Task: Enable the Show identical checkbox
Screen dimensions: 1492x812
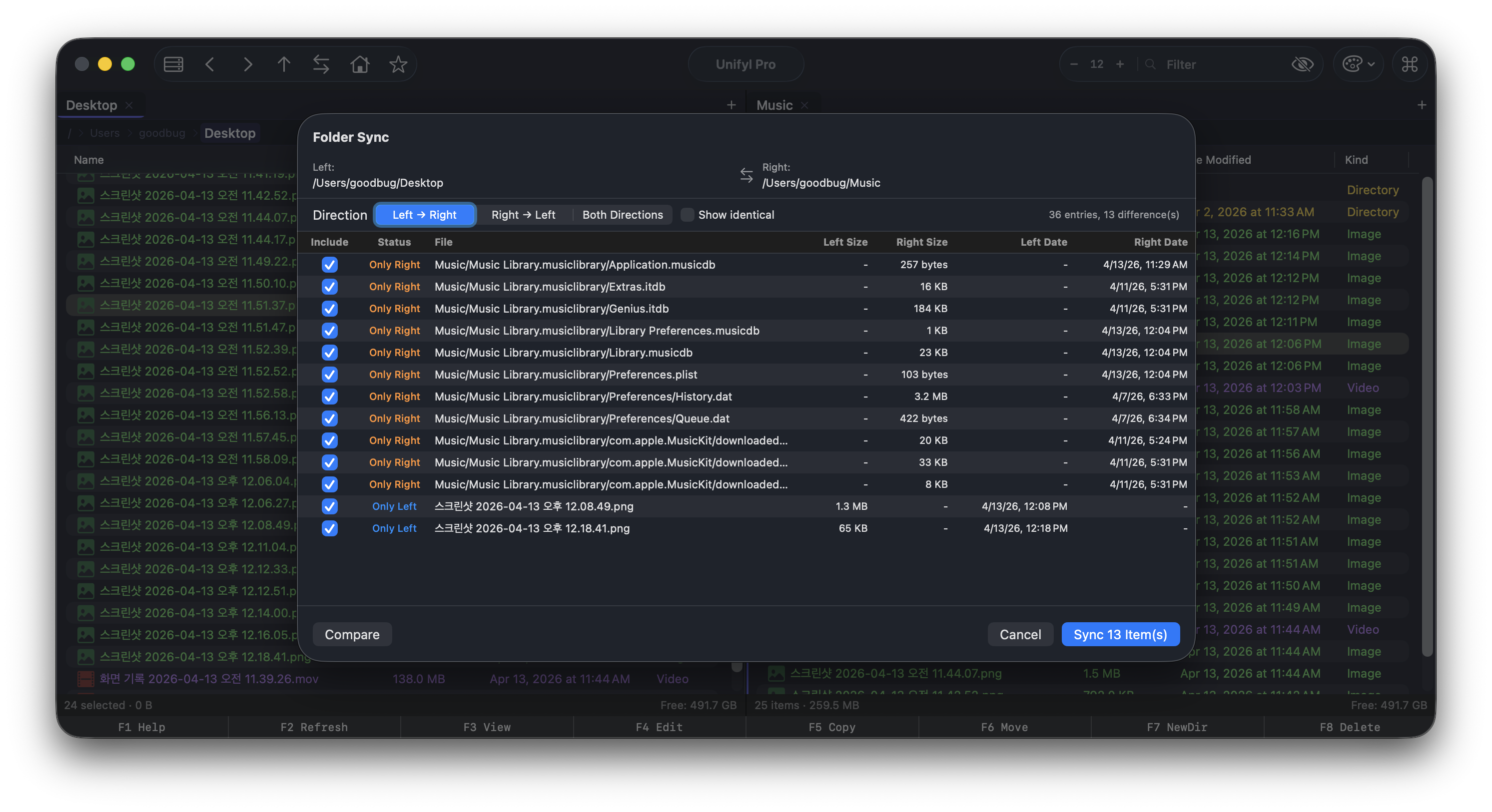Action: [687, 215]
